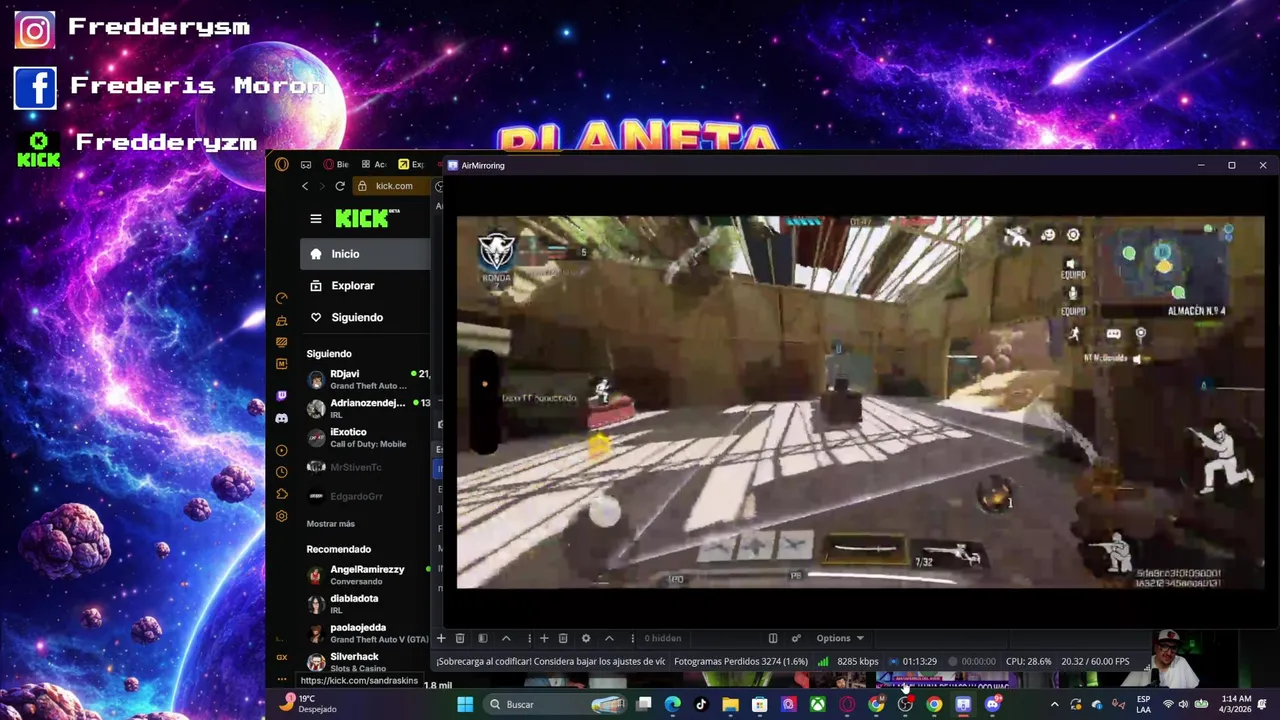Open Opera sidebar settings gear
The image size is (1280, 720).
[x=281, y=516]
